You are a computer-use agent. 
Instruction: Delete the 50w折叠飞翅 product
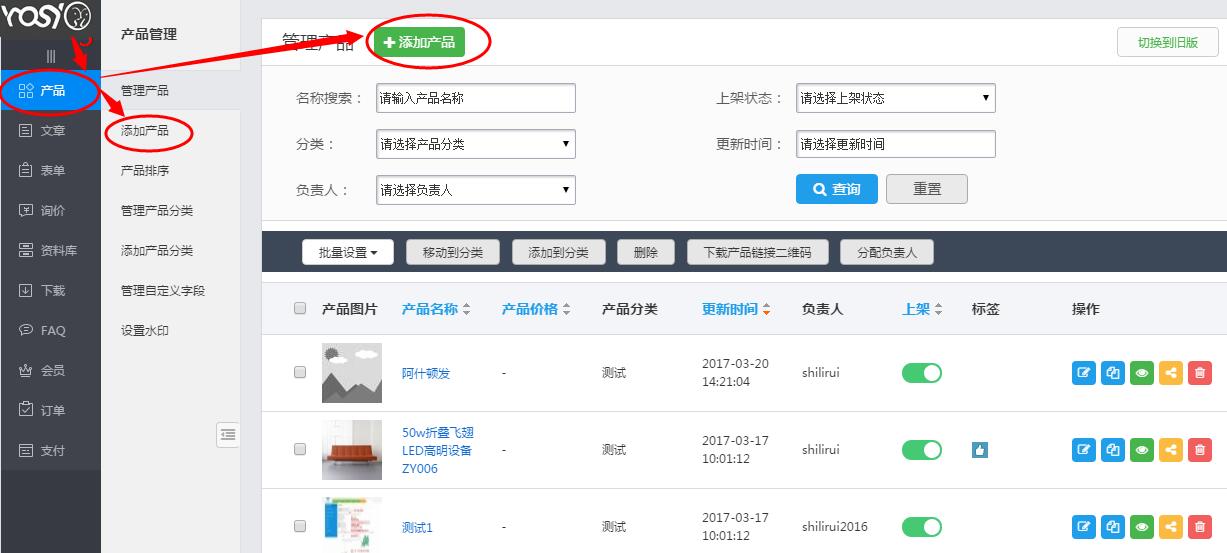pyautogui.click(x=1200, y=450)
